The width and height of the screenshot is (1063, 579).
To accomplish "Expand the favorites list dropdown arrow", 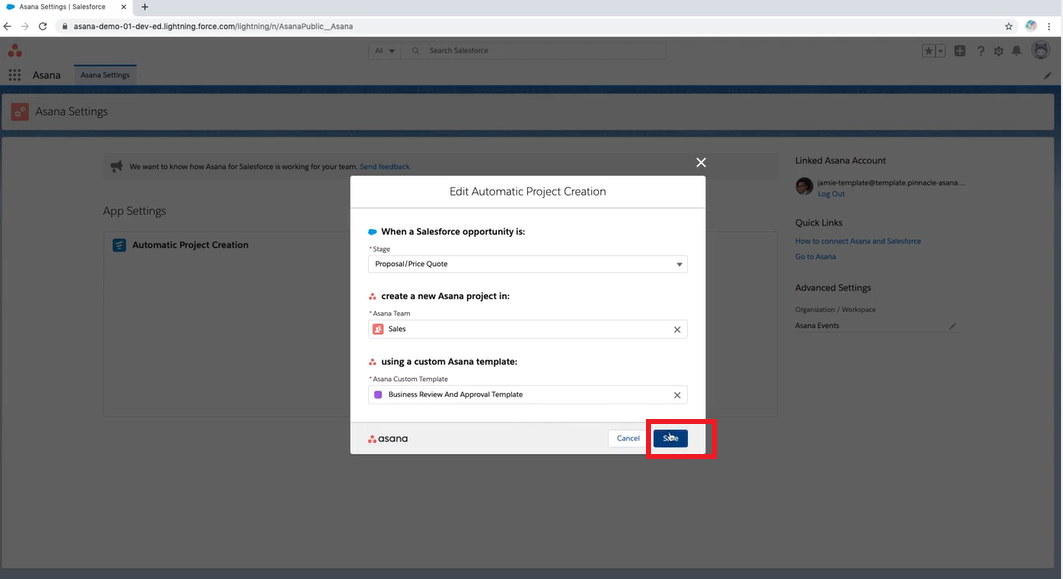I will (x=941, y=51).
